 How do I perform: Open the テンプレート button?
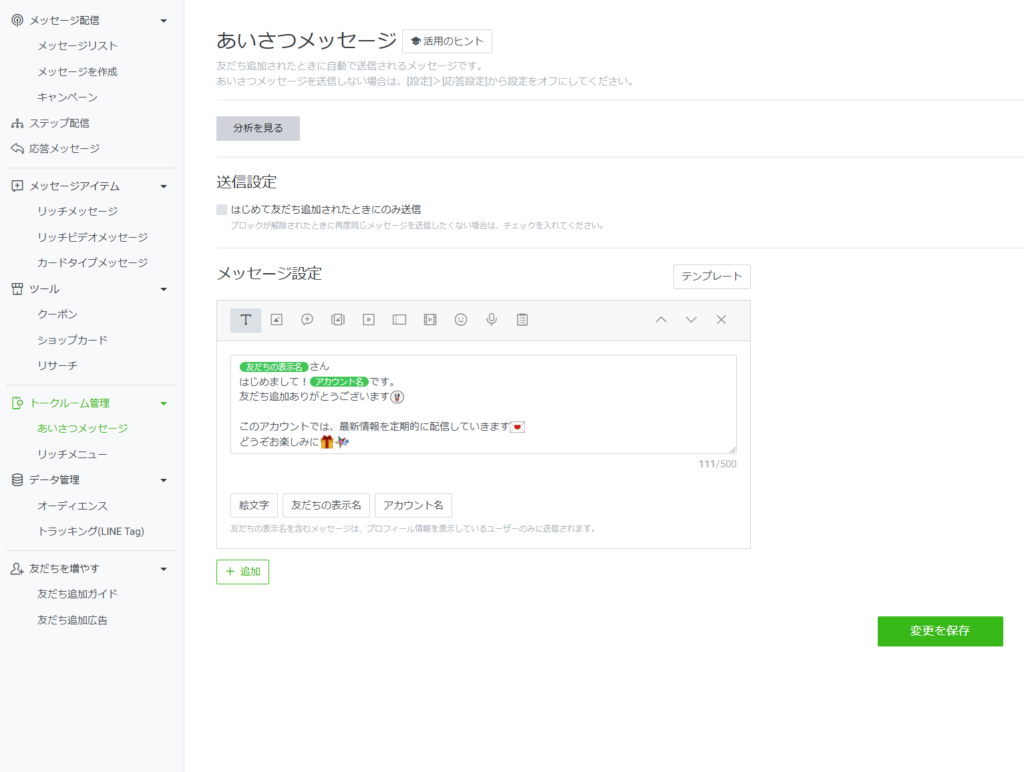coord(711,277)
